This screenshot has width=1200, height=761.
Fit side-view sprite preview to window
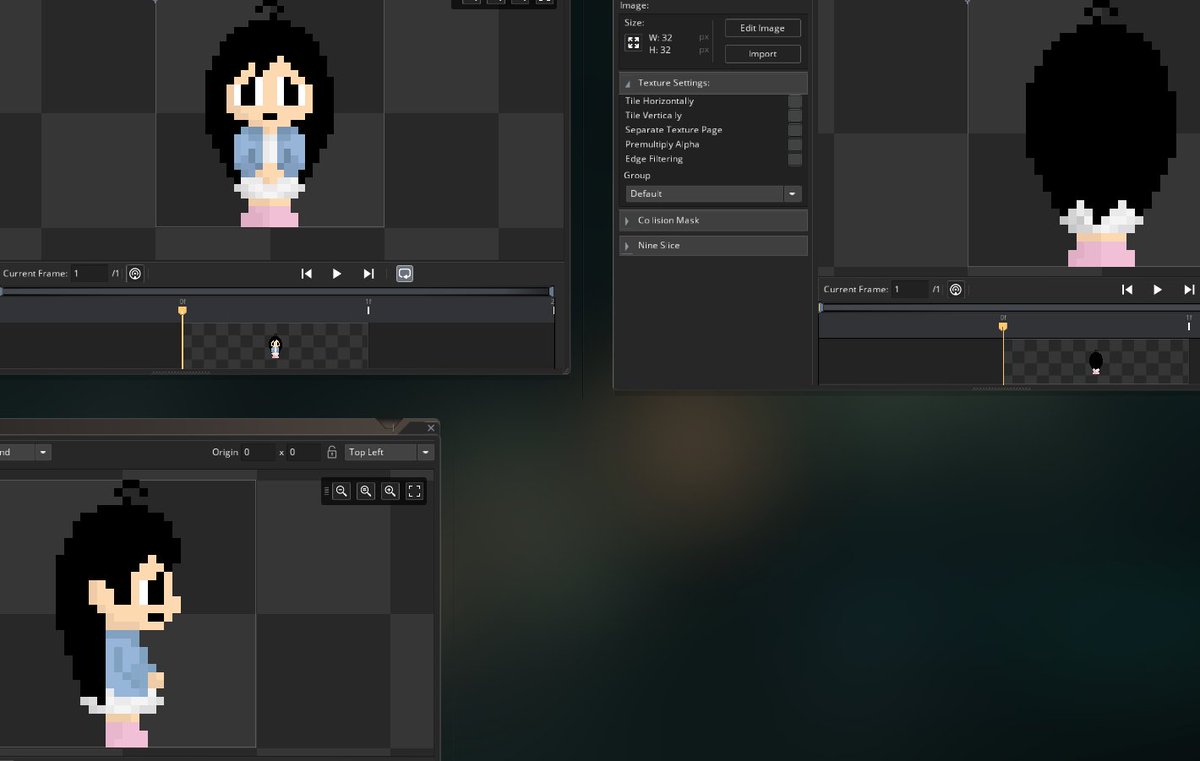tap(415, 491)
